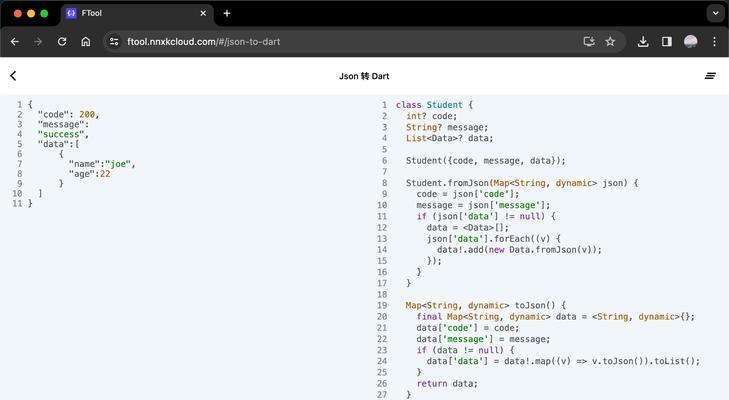The image size is (729, 400).
Task: Return with the page back chevron
Action: pos(13,76)
